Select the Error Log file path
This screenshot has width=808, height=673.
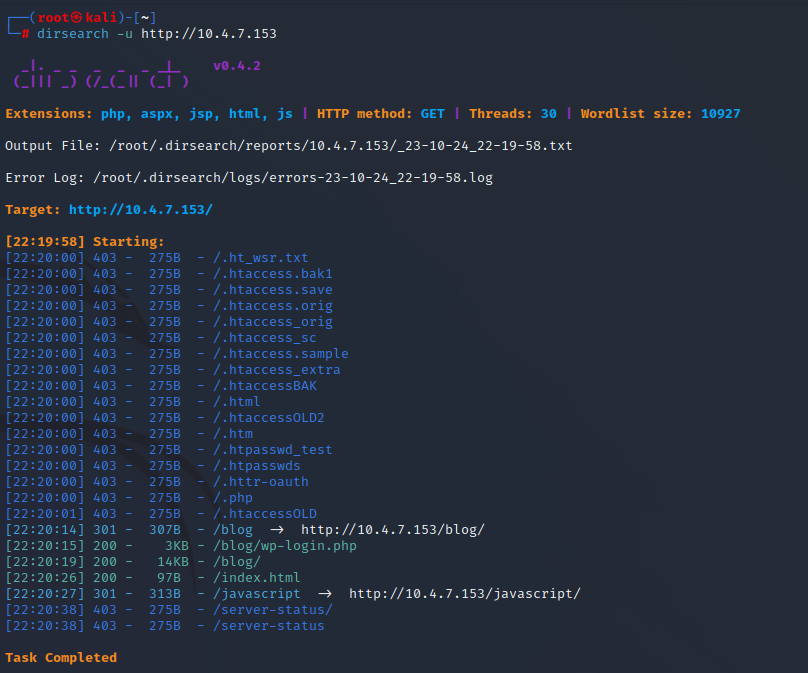click(x=293, y=178)
